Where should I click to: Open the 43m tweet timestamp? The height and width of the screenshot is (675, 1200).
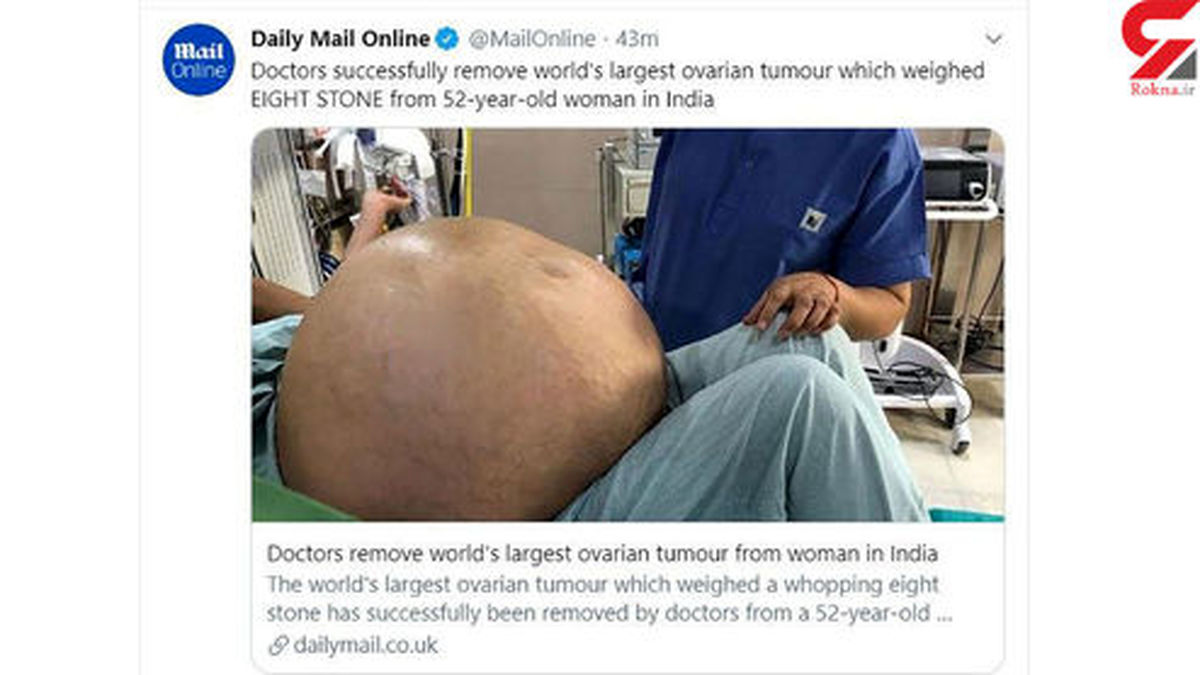coord(637,40)
